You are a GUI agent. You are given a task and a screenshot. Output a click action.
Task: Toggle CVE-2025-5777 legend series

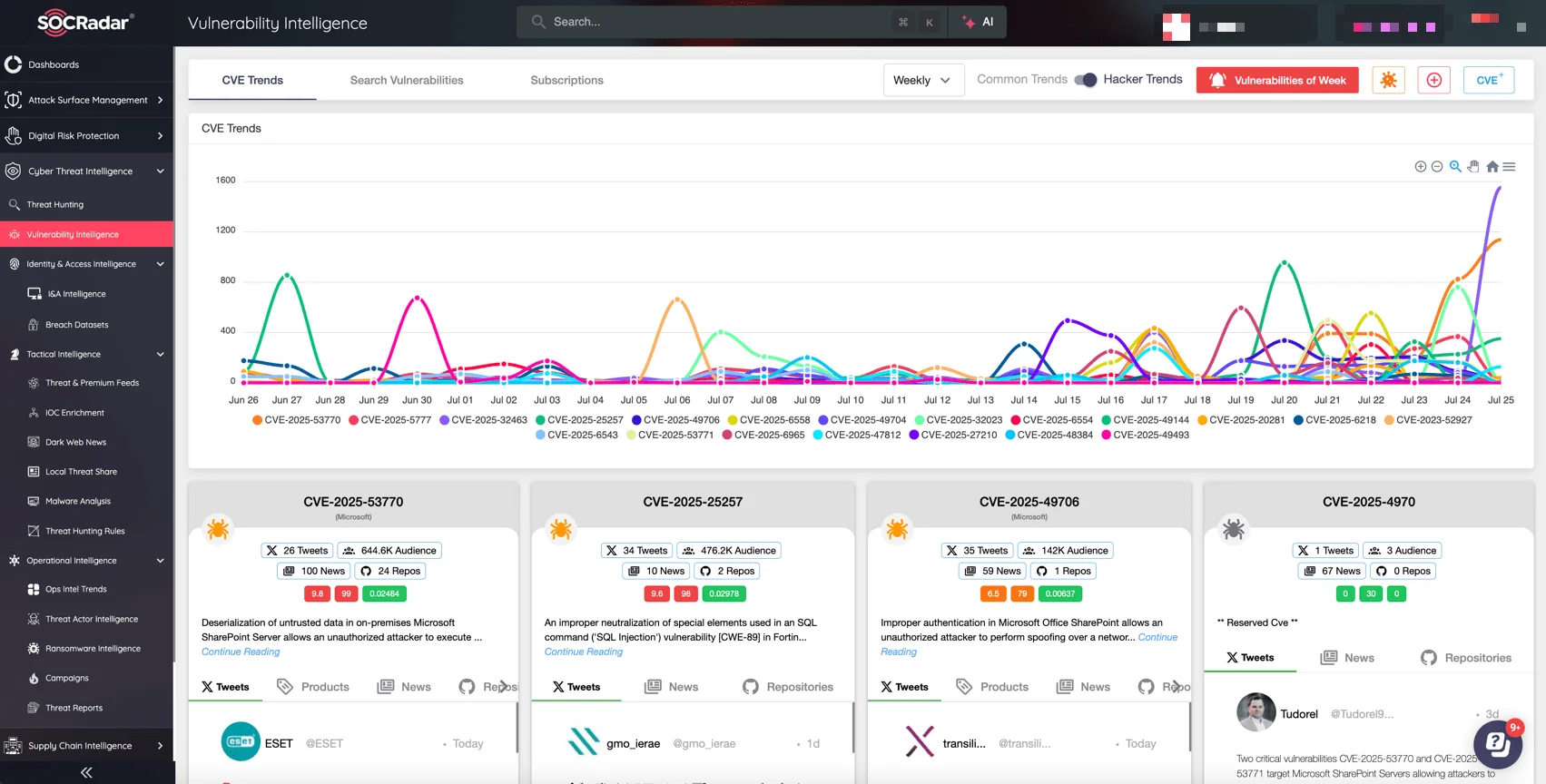(390, 420)
